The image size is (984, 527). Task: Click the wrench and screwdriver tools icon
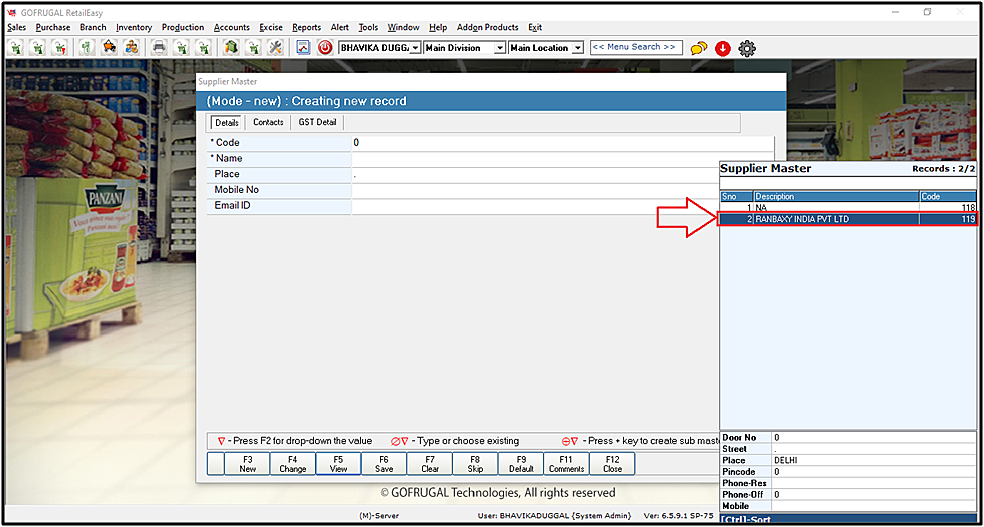coord(277,47)
